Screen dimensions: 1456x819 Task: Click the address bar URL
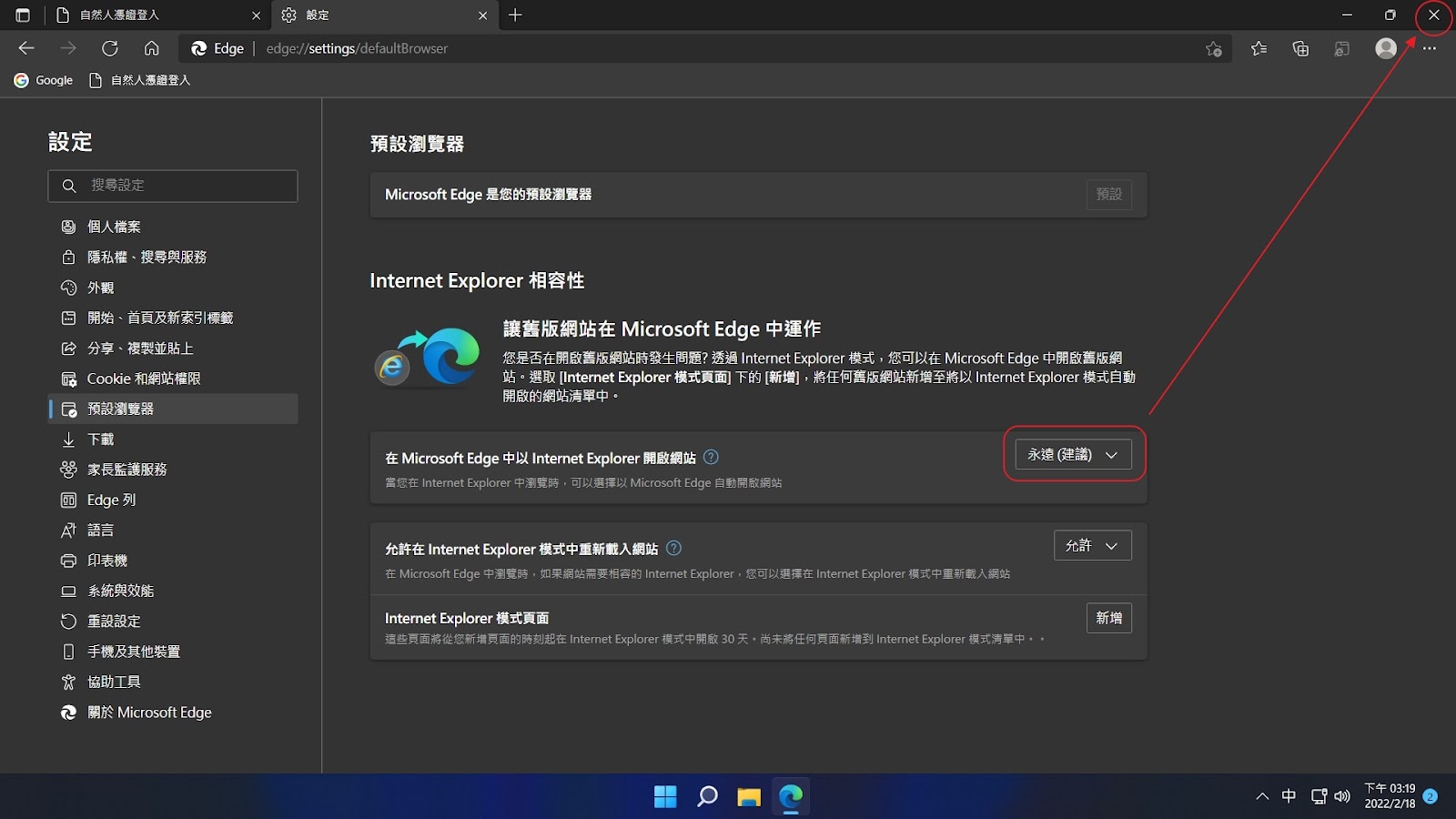pos(357,48)
